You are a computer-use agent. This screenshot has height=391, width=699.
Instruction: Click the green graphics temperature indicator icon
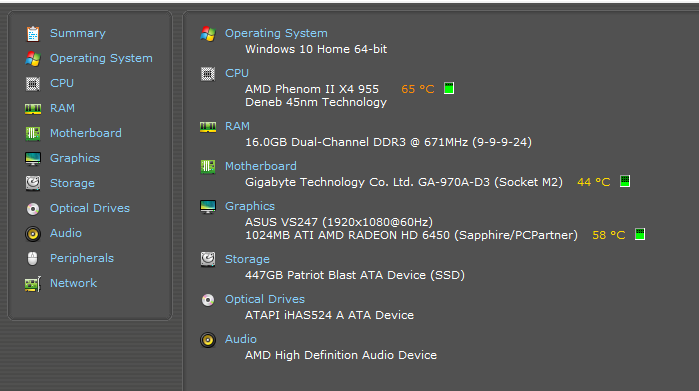coord(640,234)
